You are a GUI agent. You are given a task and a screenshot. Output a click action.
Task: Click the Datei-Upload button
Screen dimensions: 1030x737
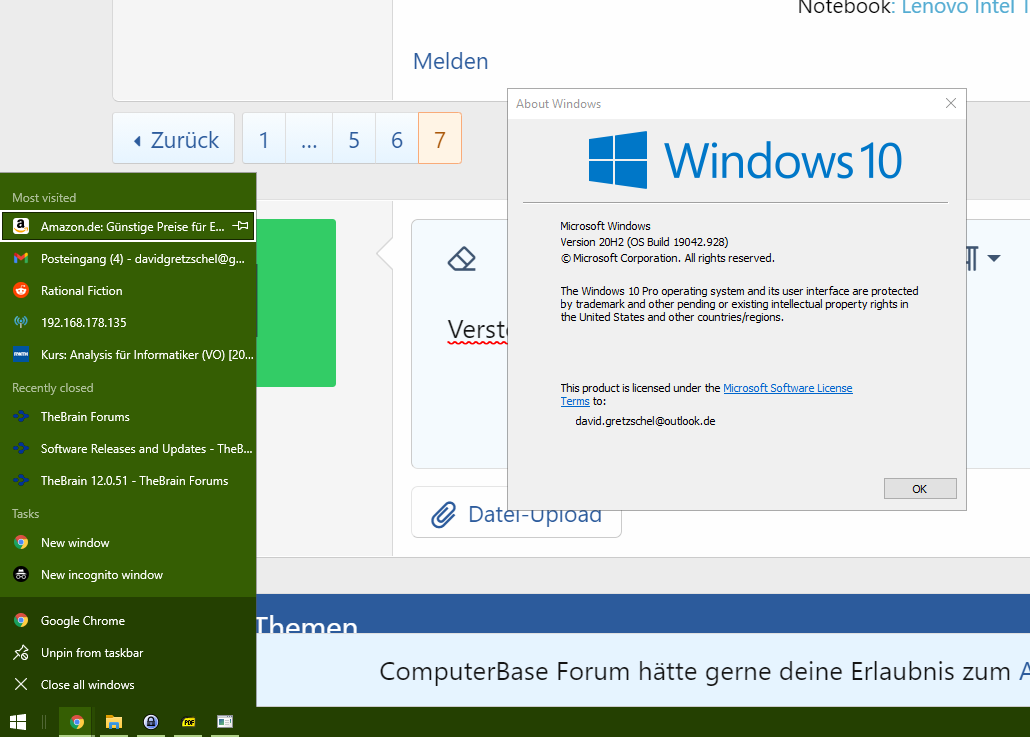[x=516, y=513]
